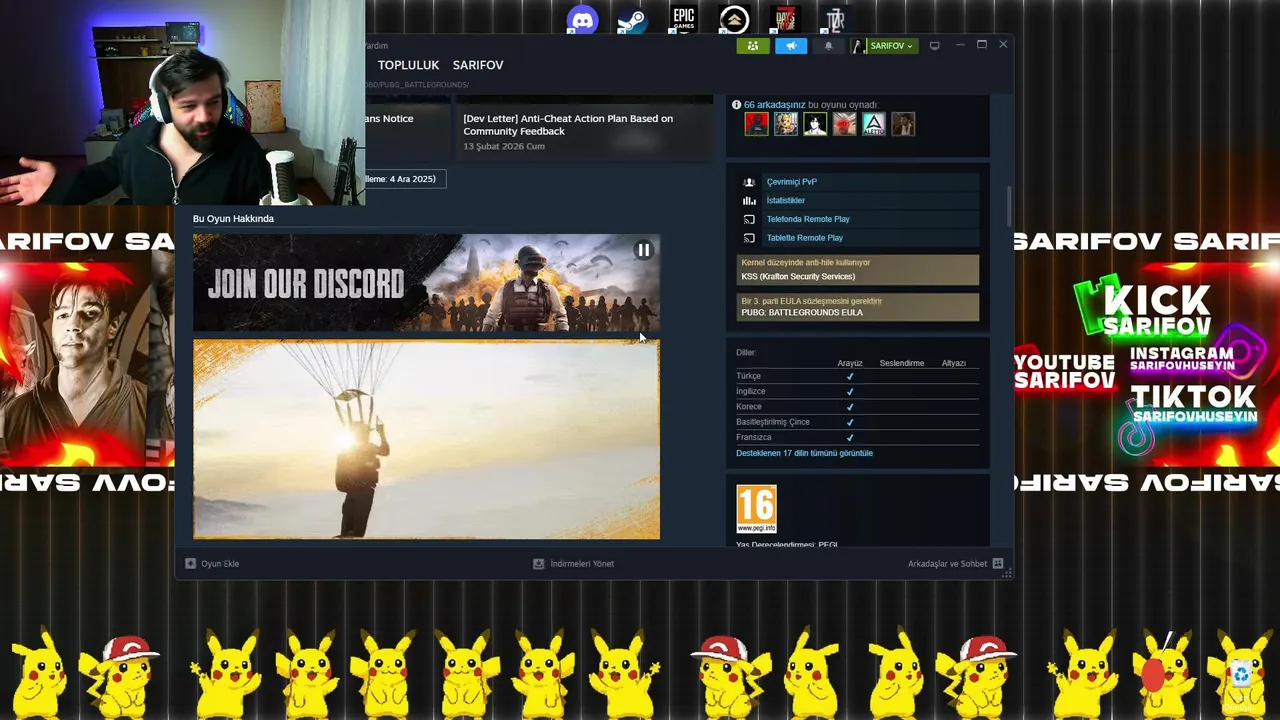Click the blue megaphone announcements button

[x=791, y=46]
